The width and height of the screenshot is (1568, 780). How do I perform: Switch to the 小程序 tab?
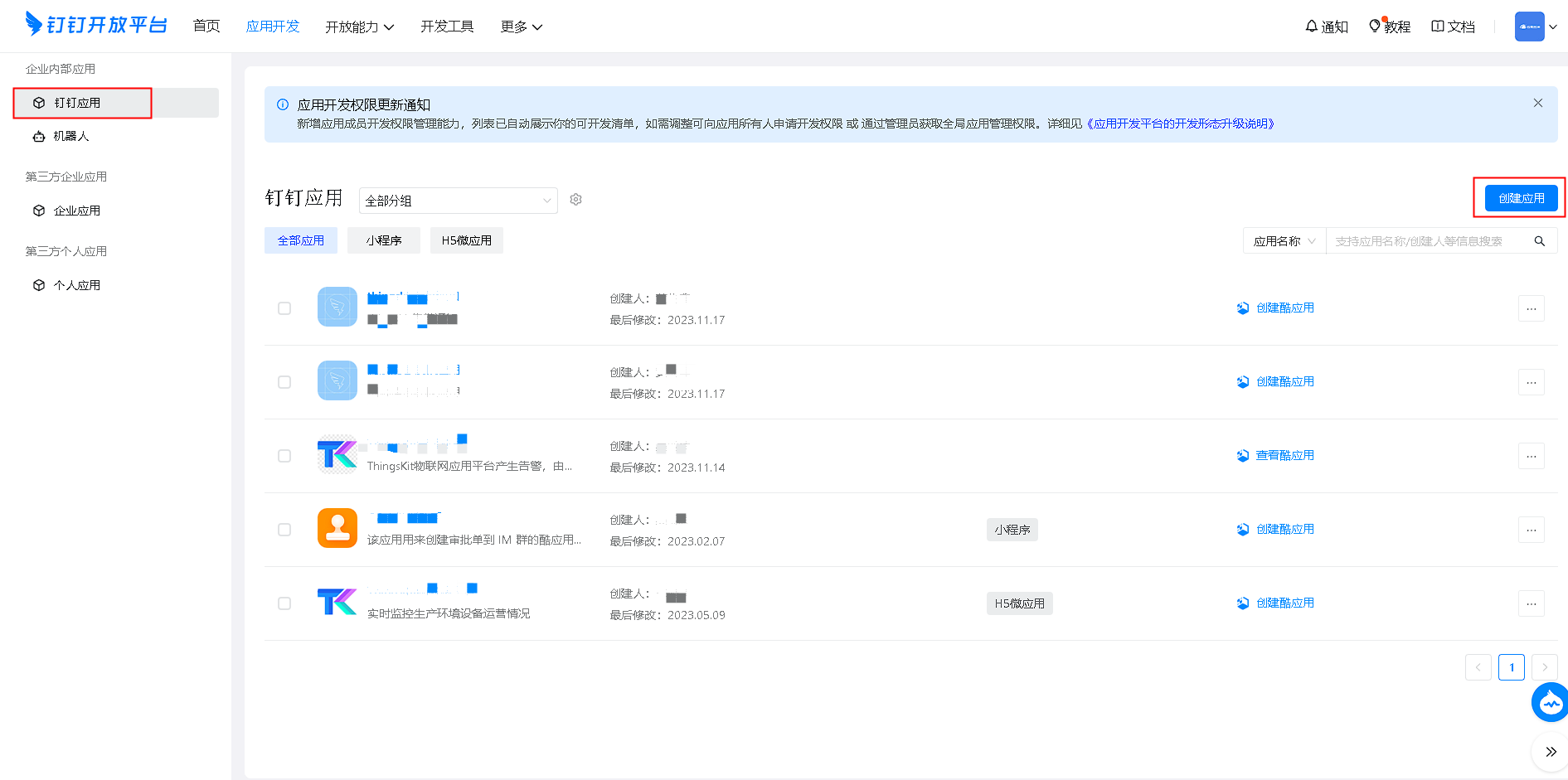[x=383, y=240]
